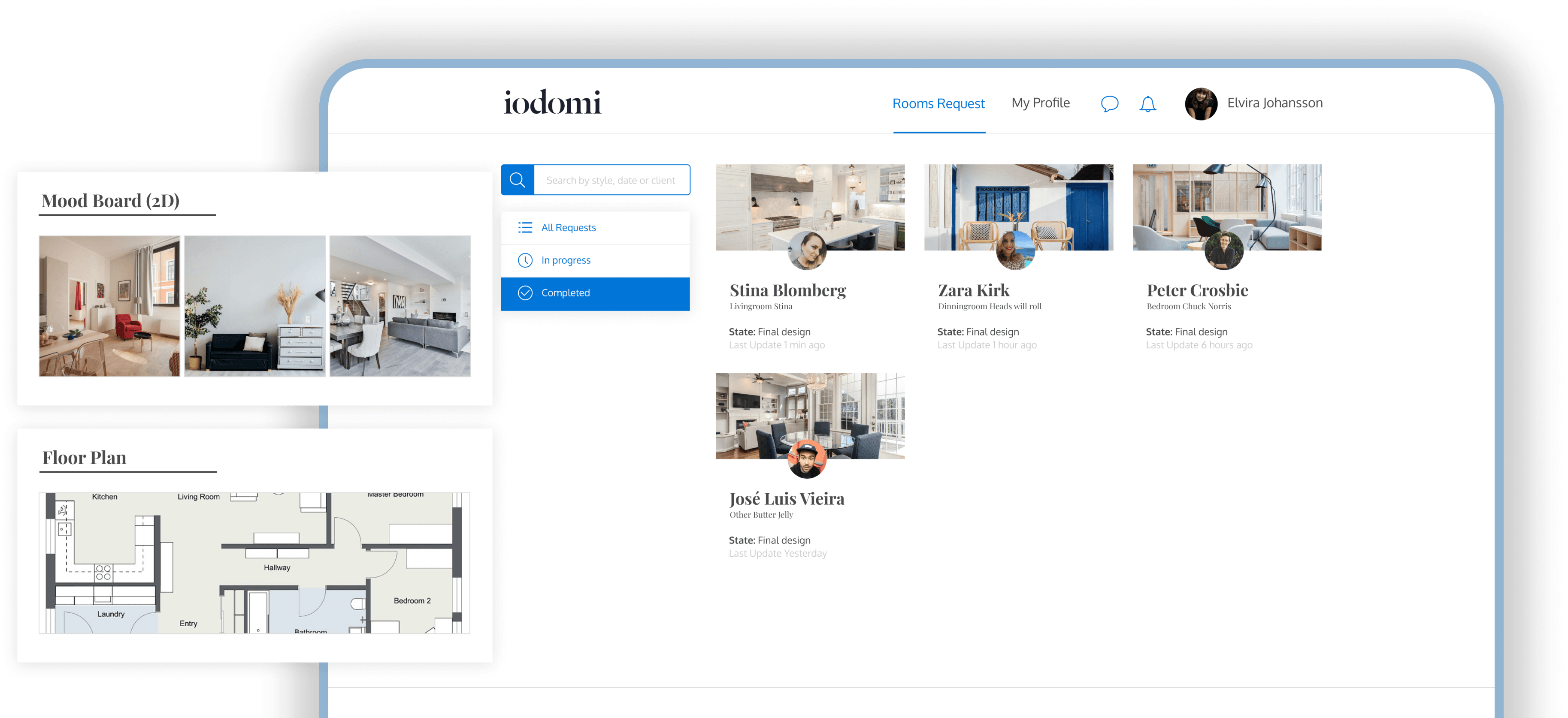Image resolution: width=1568 pixels, height=718 pixels.
Task: Click the 'Entry' label on floor plan
Action: point(188,624)
